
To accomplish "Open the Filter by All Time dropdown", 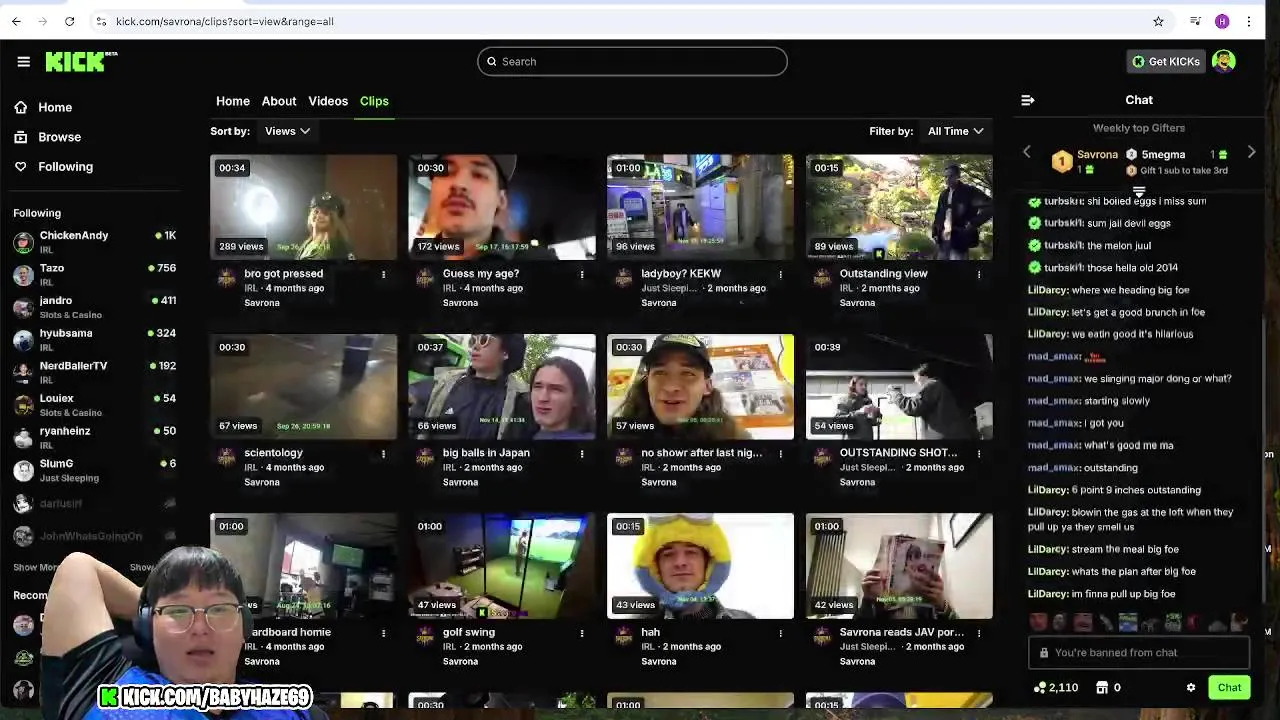I will [955, 131].
